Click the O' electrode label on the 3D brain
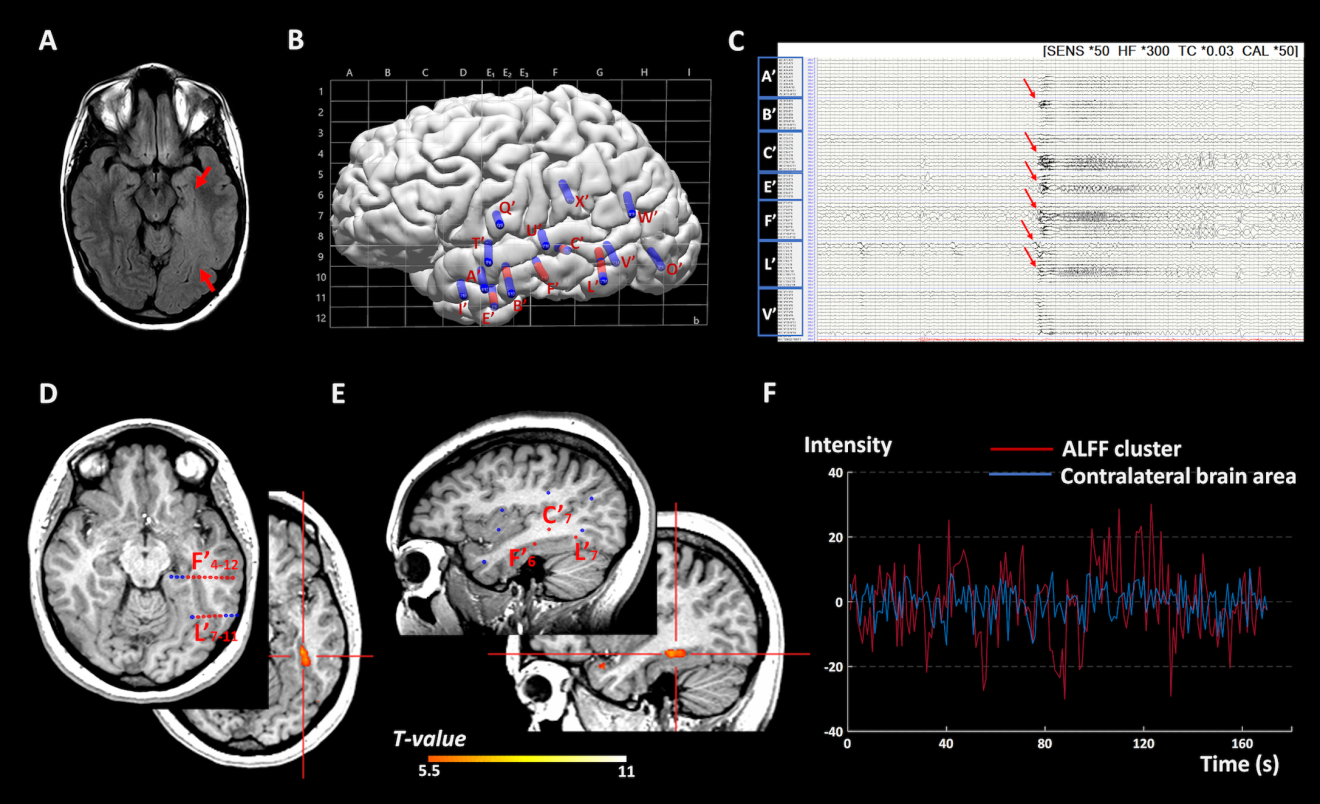 pos(674,268)
